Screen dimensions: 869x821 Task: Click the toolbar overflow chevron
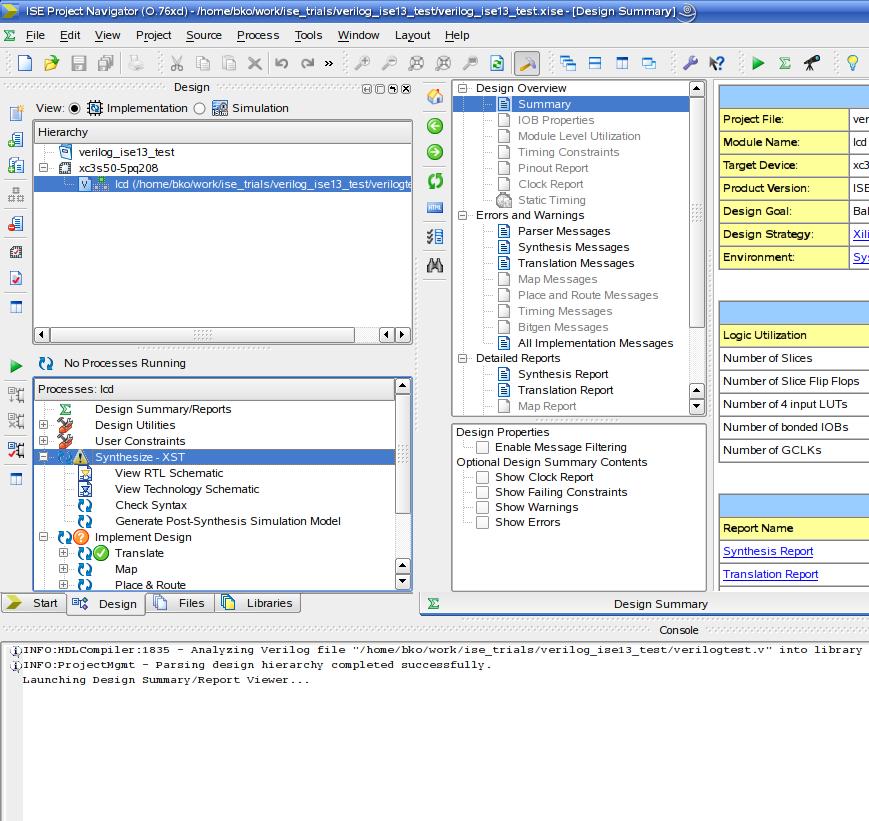(x=329, y=63)
